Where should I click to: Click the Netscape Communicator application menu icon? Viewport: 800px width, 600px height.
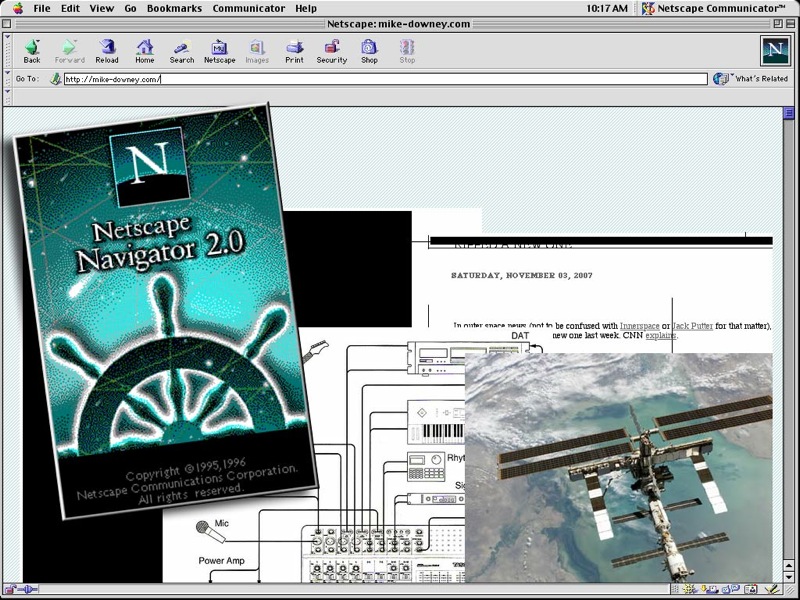tap(648, 8)
